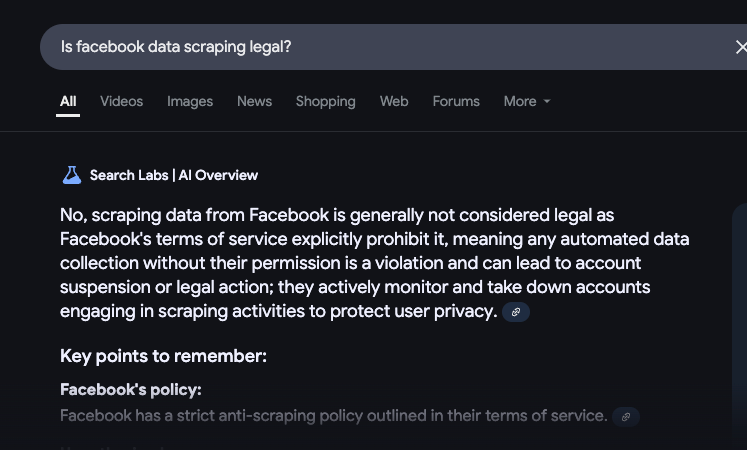
Task: Click the Key points to remember heading
Action: (x=163, y=356)
